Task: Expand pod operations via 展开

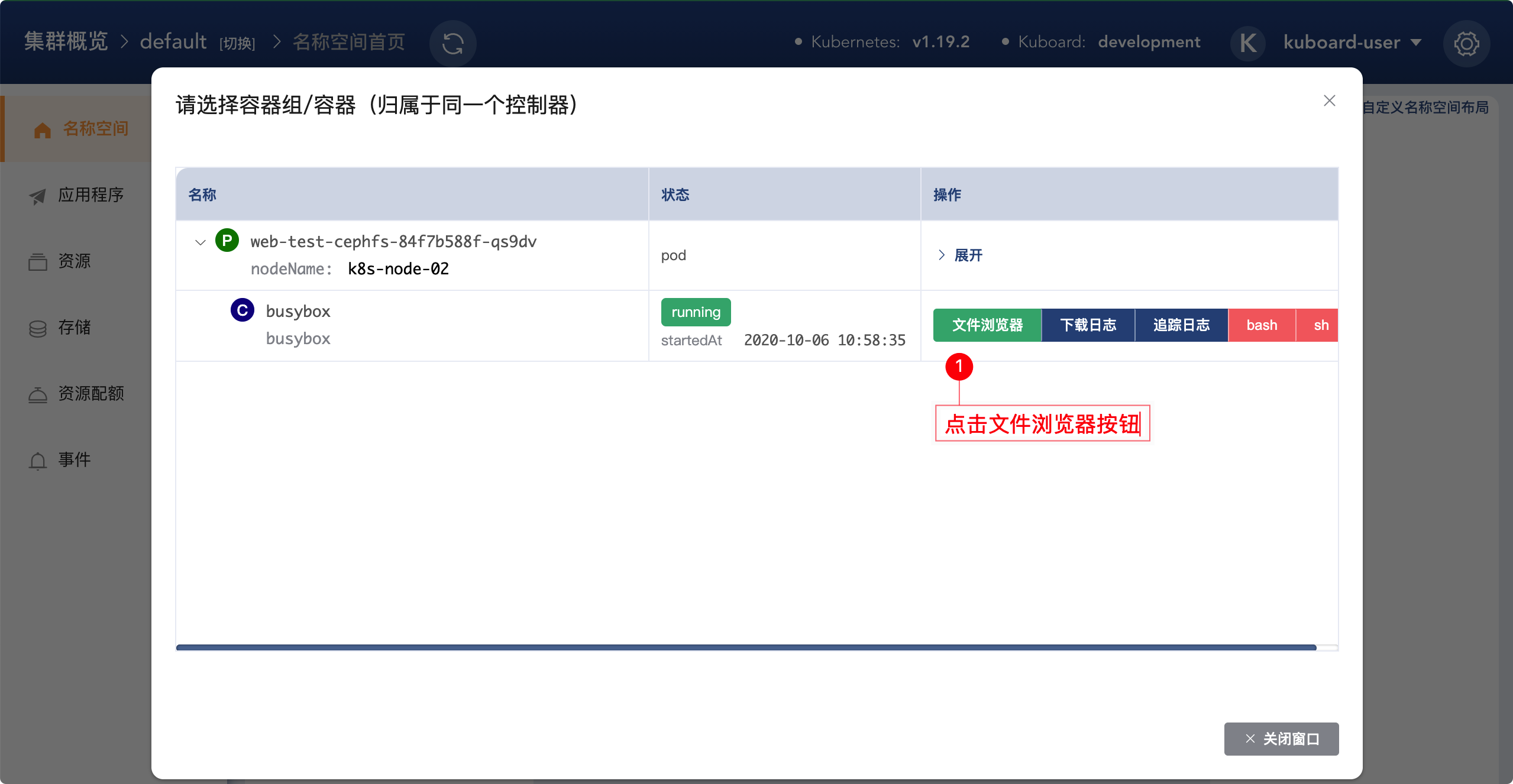Action: pos(961,255)
